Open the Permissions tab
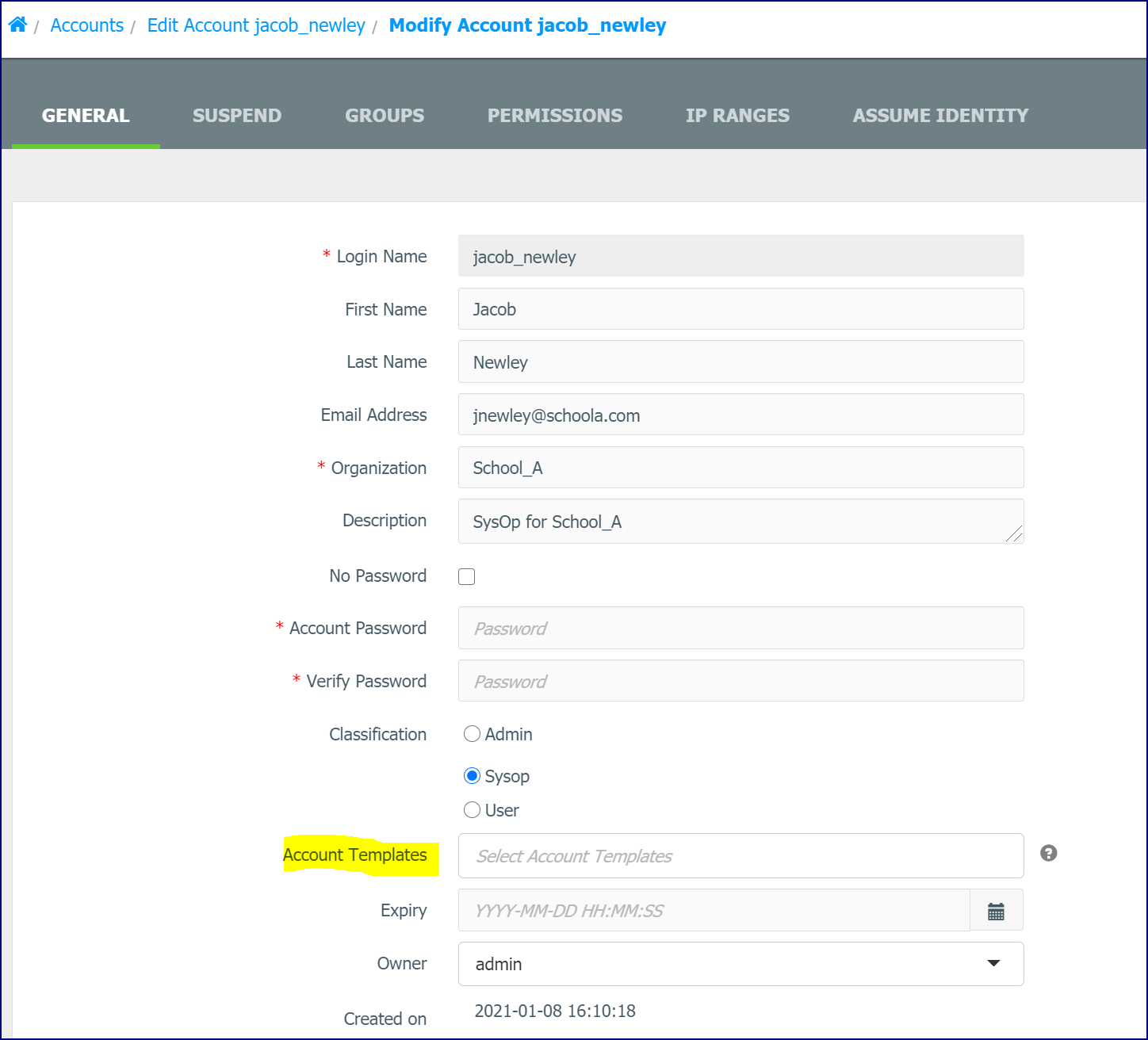The width and height of the screenshot is (1148, 1040). click(555, 116)
